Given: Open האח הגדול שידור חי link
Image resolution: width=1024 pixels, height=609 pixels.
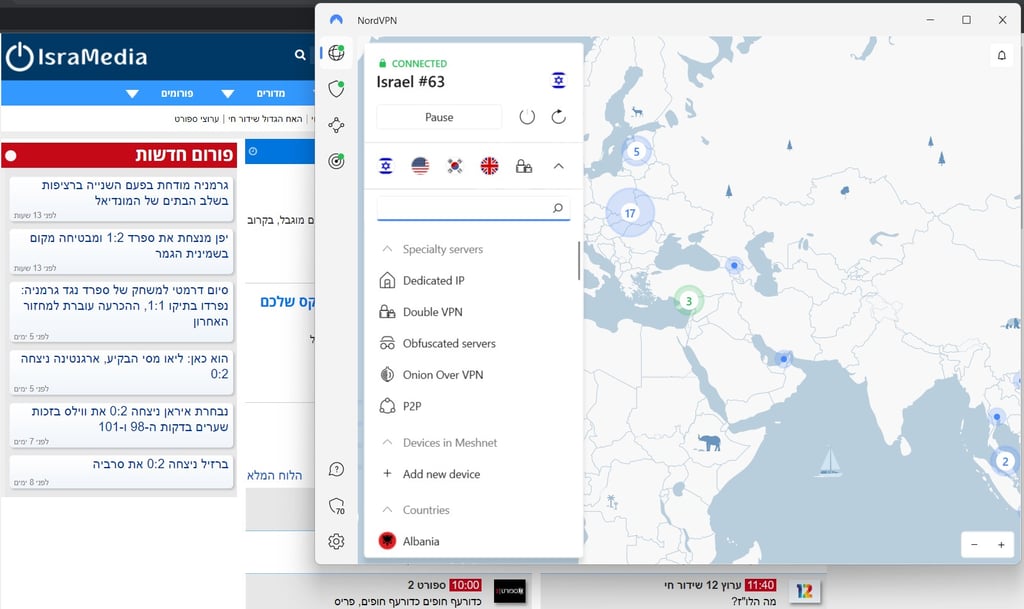Looking at the screenshot, I should pos(265,119).
